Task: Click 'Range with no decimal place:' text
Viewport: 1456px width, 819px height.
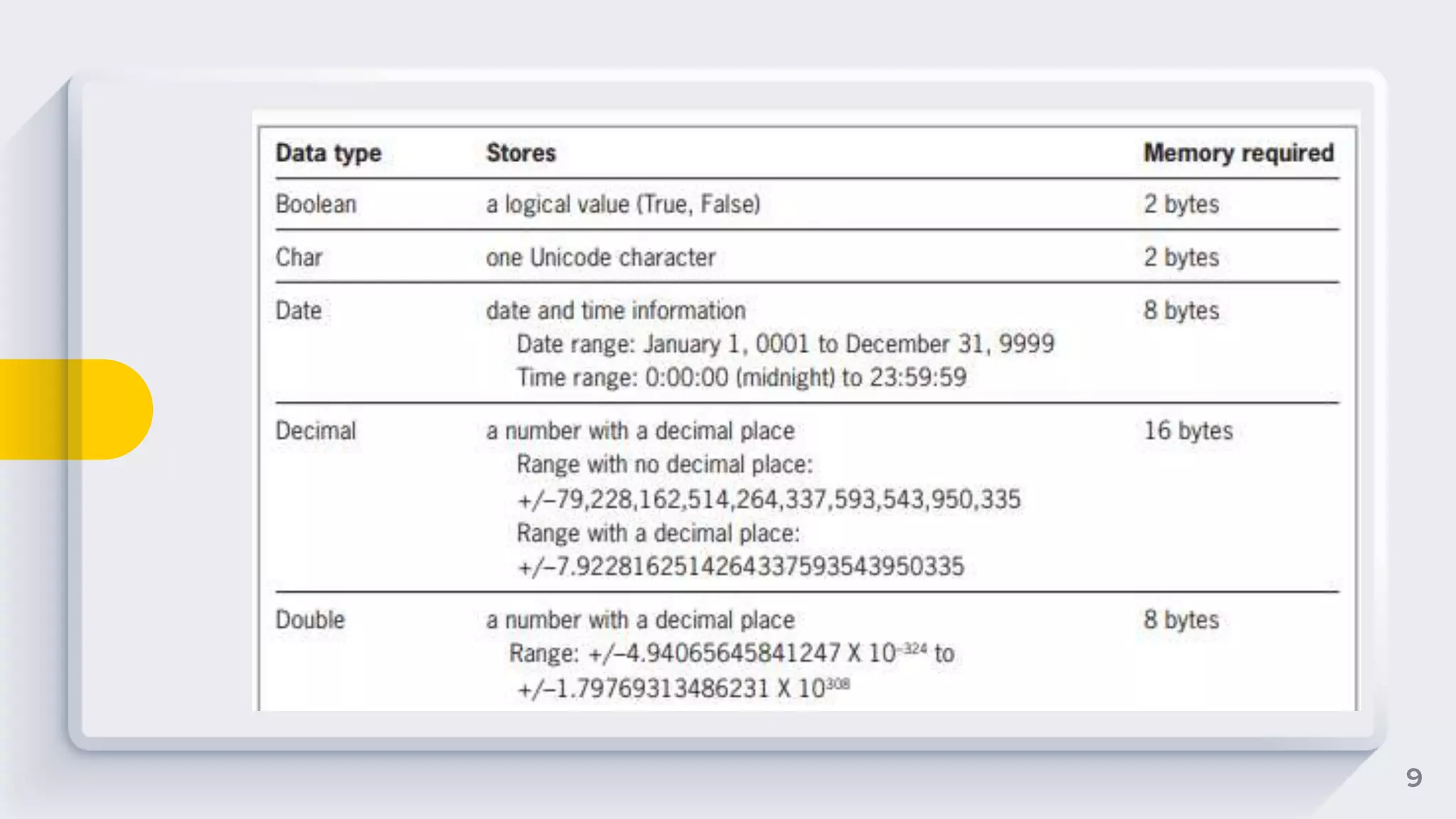Action: point(664,465)
